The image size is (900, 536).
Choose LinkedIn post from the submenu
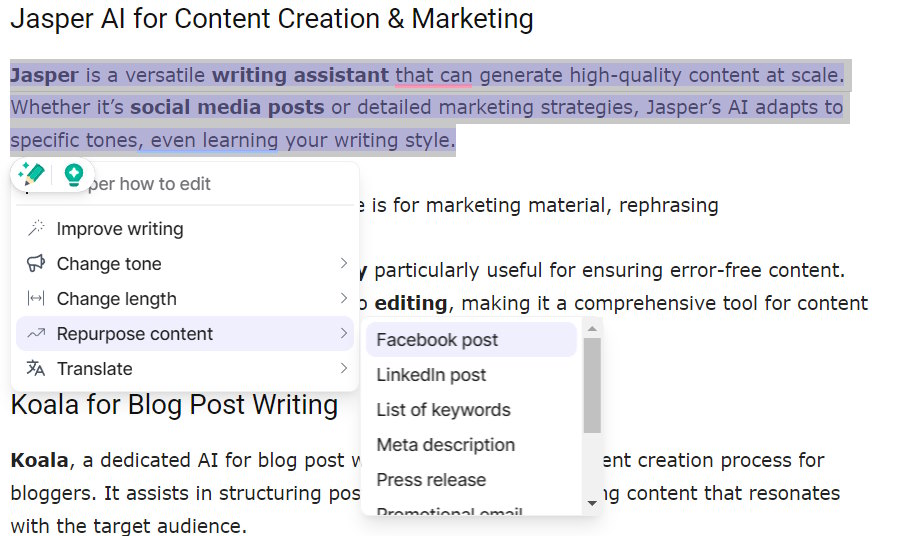click(x=471, y=375)
